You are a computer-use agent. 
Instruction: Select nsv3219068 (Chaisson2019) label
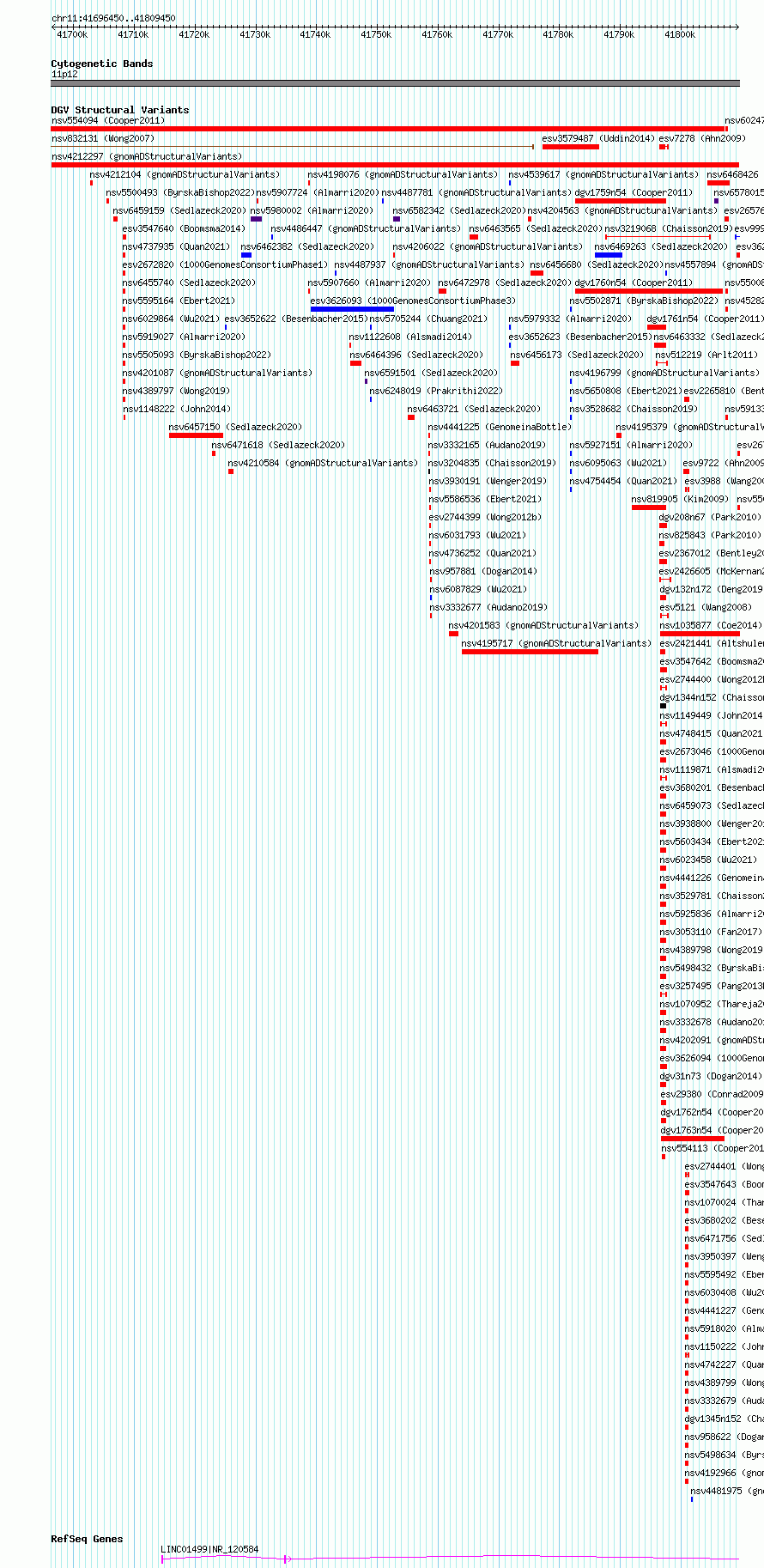[x=669, y=229]
